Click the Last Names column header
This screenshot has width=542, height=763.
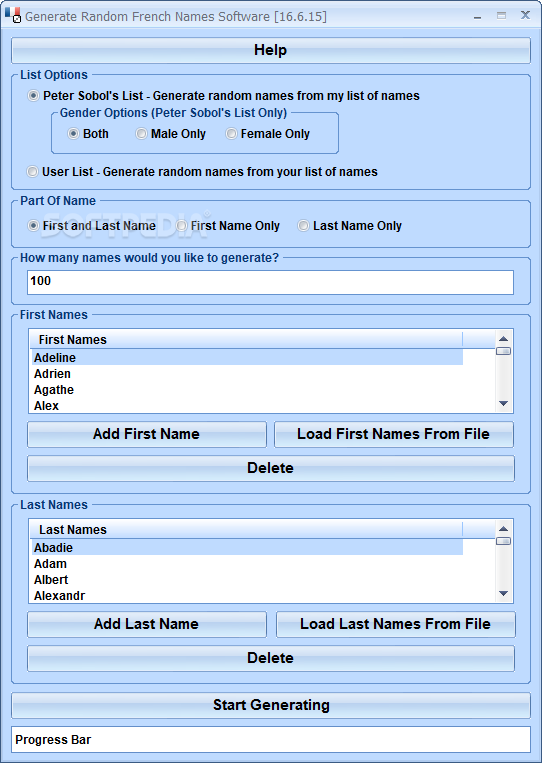tap(246, 529)
